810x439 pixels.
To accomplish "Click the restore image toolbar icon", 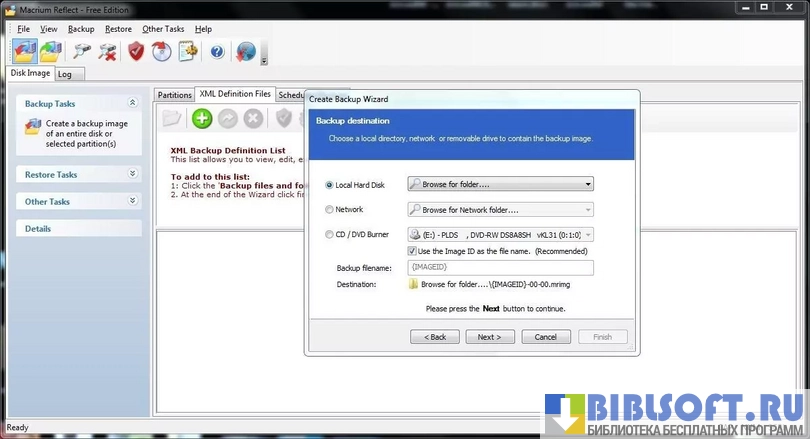I will (x=48, y=51).
